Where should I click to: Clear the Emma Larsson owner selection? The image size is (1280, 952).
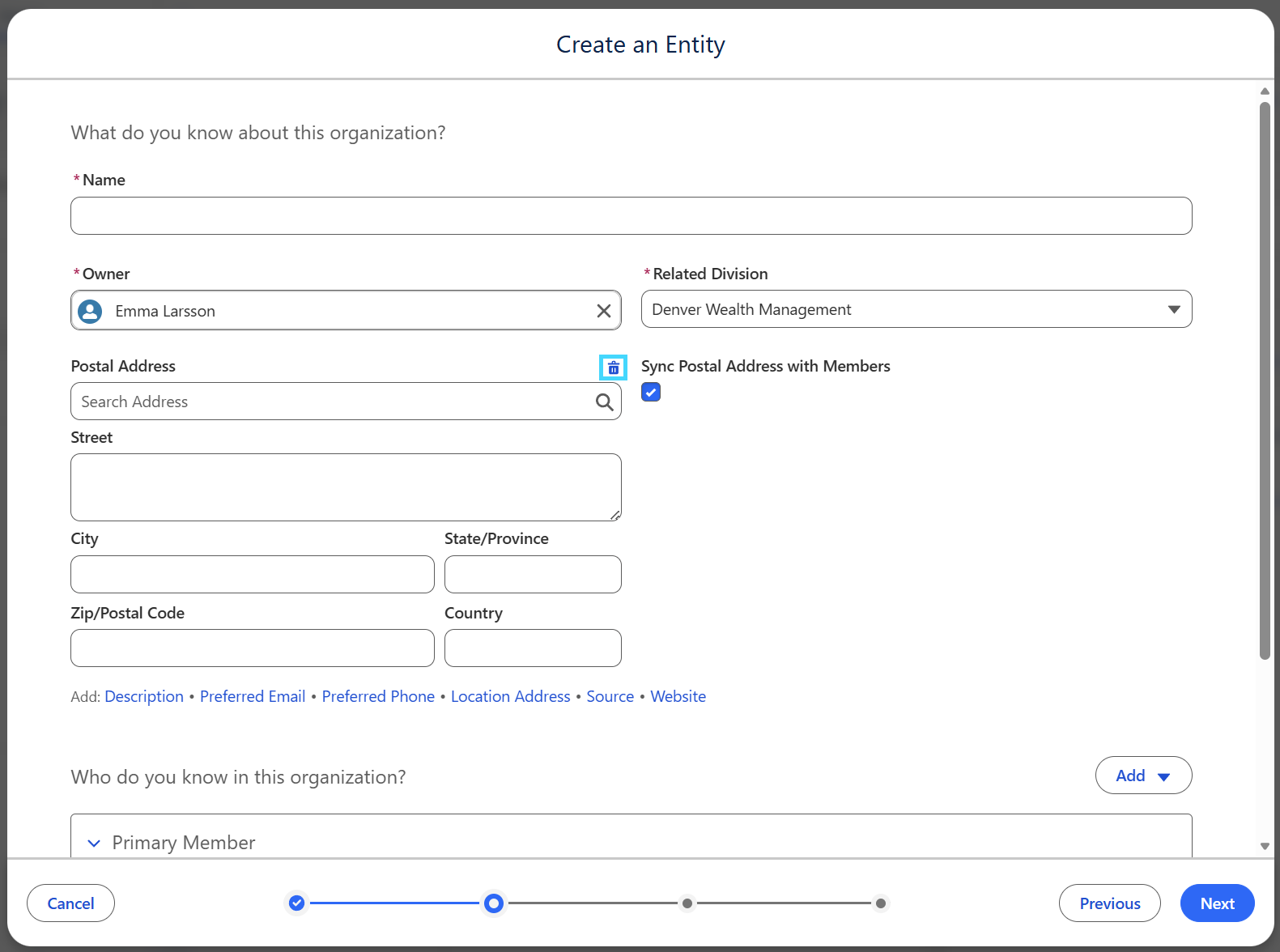point(604,311)
